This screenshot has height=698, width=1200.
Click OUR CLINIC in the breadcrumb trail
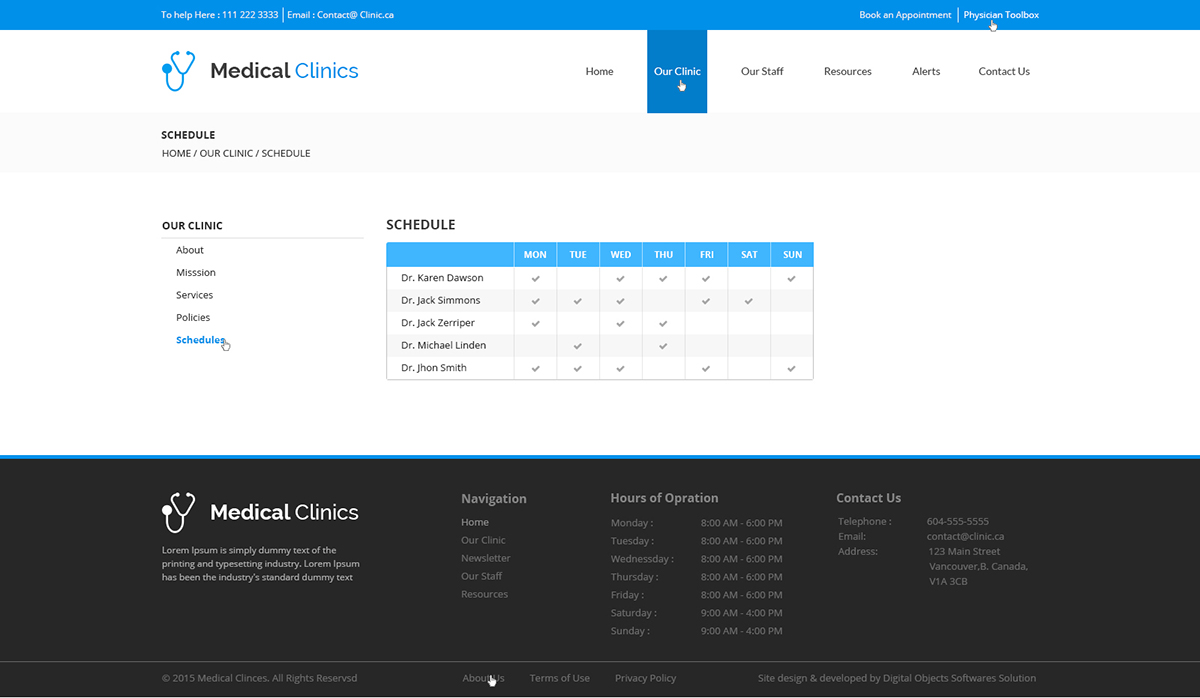(x=226, y=153)
